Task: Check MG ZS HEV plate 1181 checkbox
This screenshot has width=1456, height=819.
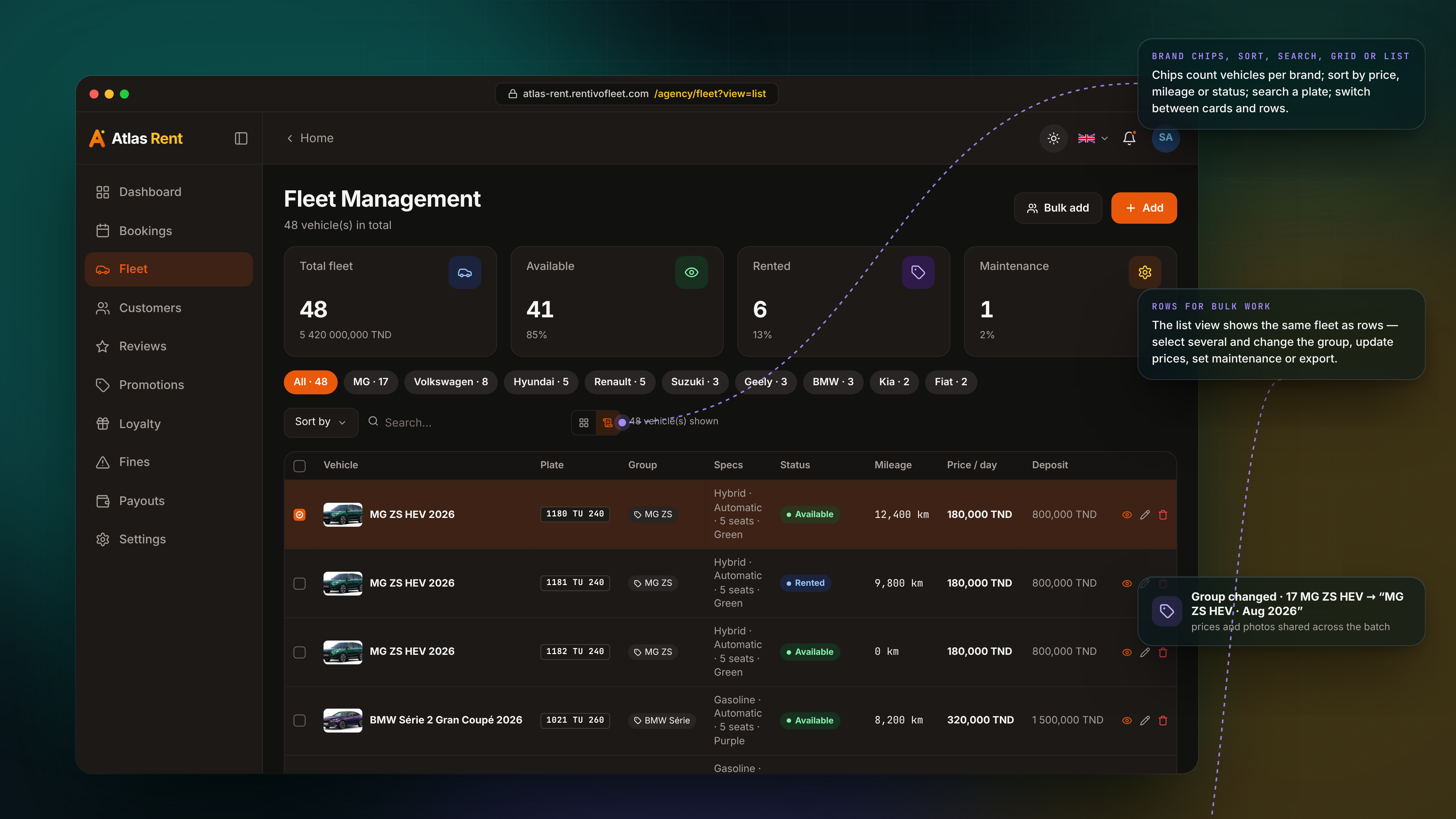Action: (x=300, y=583)
